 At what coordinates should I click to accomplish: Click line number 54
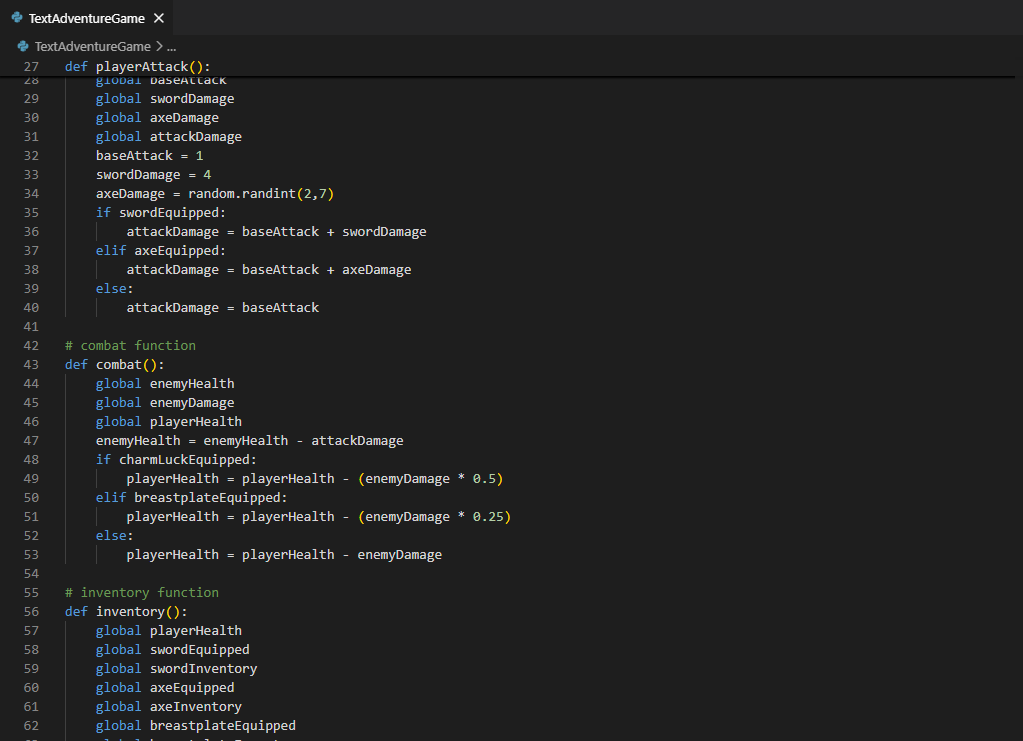[31, 573]
